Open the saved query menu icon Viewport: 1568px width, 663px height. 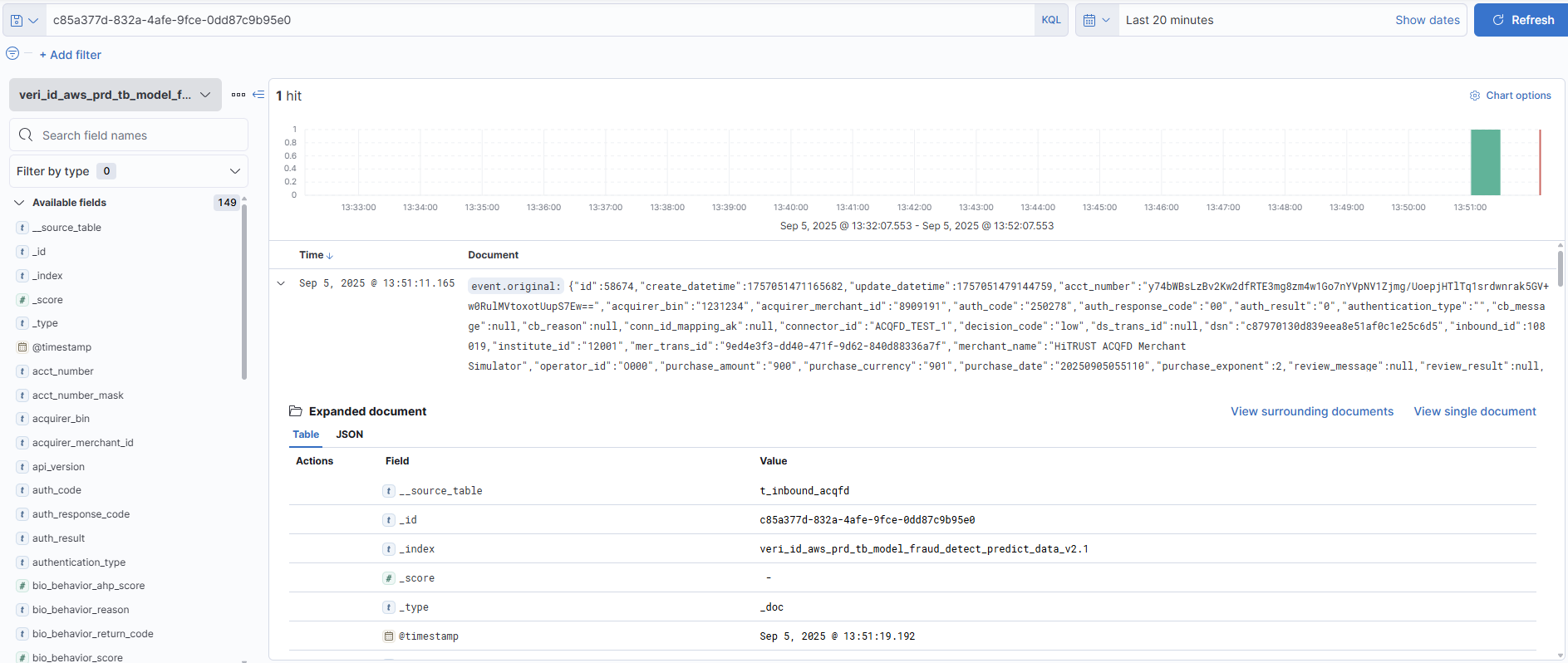[x=23, y=20]
